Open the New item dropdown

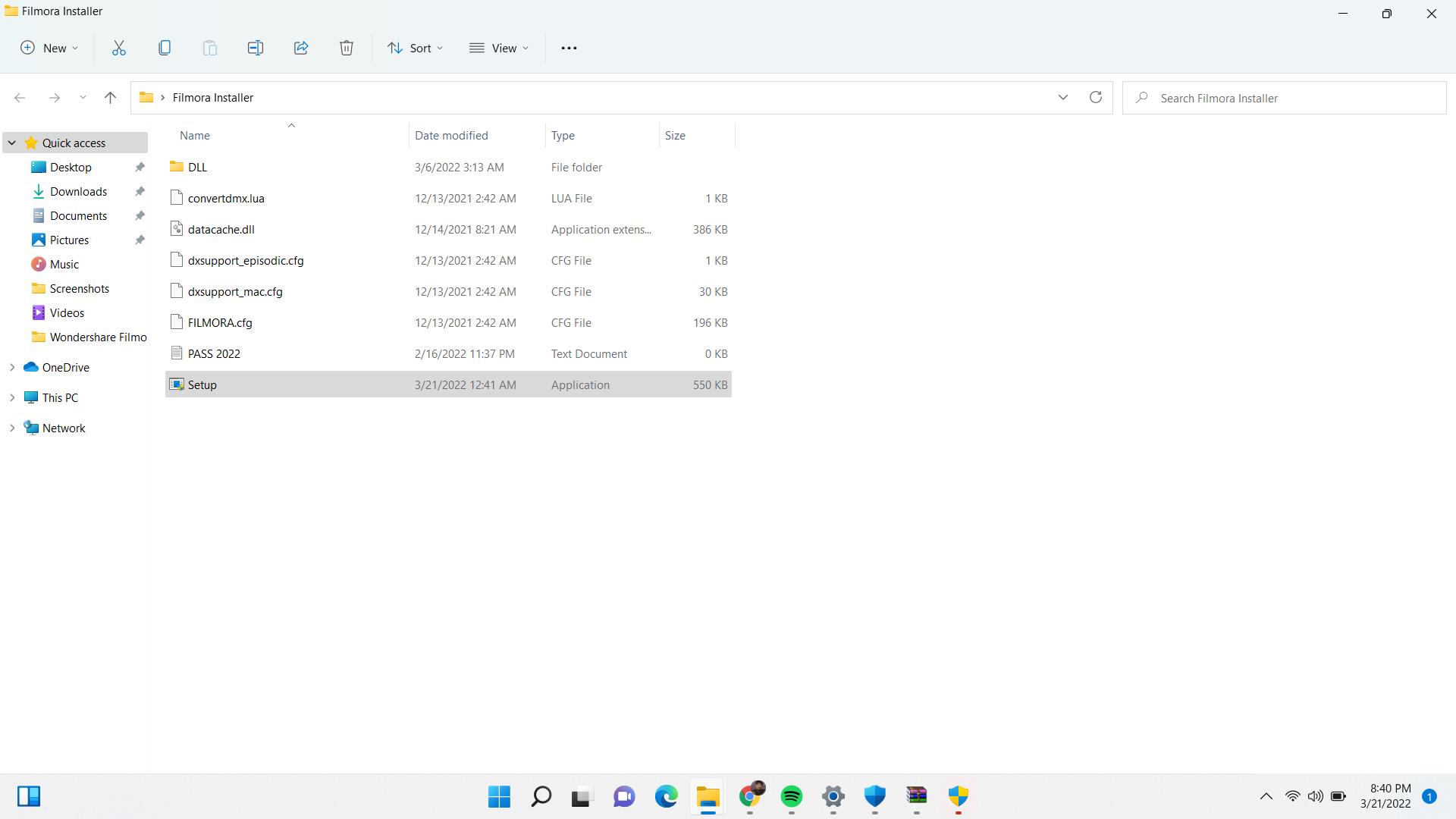tap(49, 48)
